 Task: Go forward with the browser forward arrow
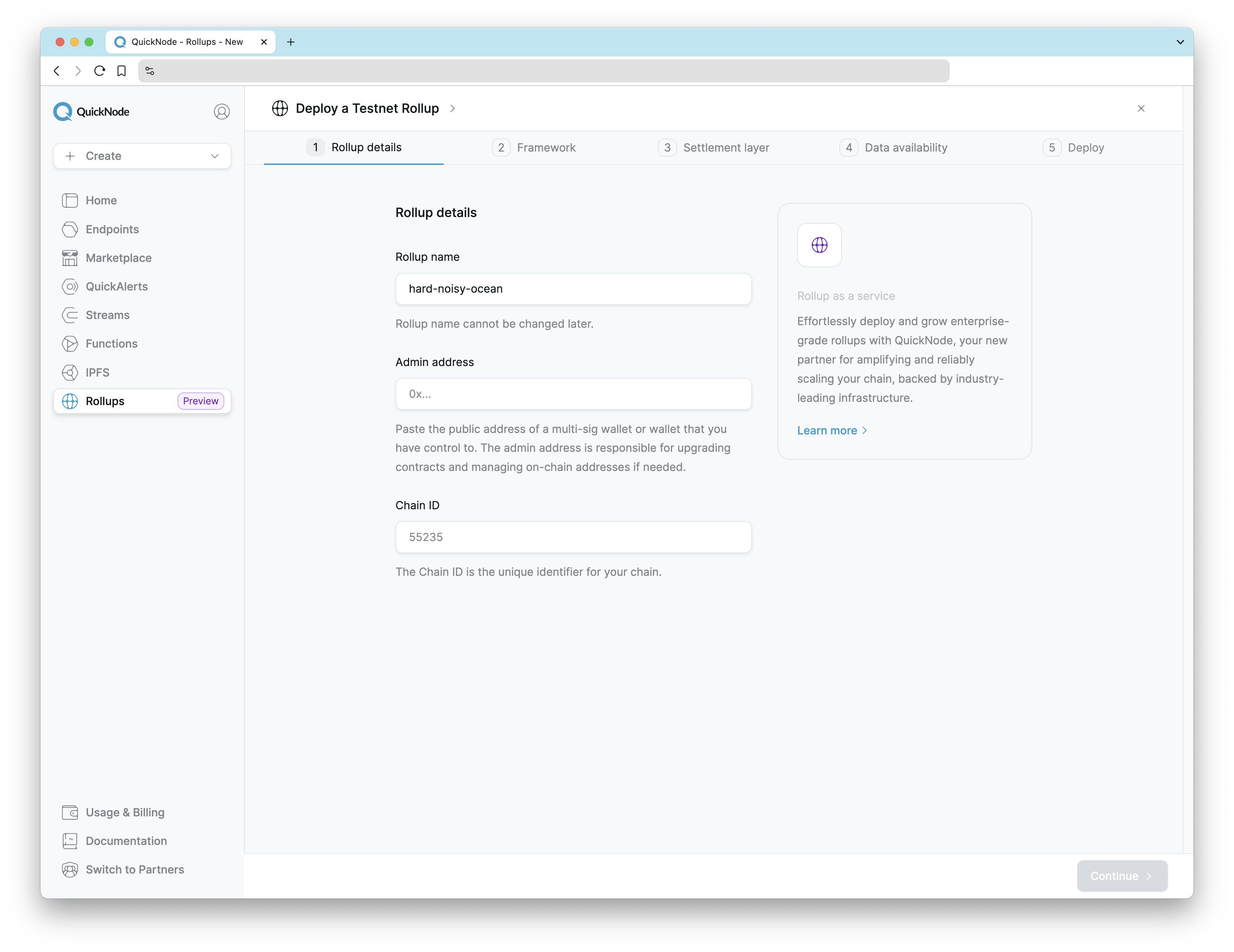(78, 71)
